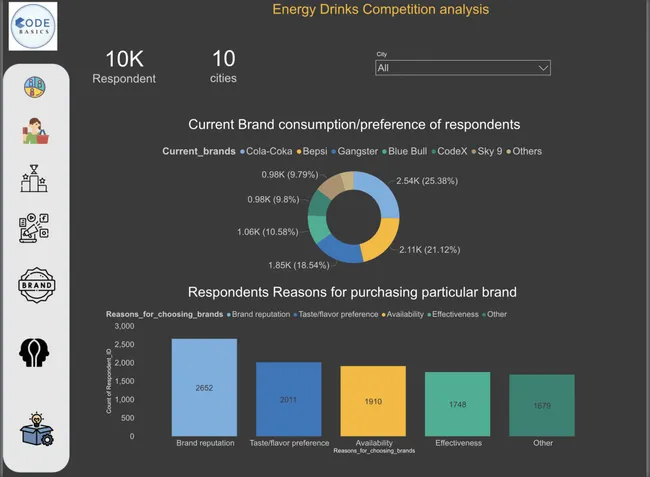Image resolution: width=650 pixels, height=477 pixels.
Task: Select Effectiveness in bar chart legend
Action: click(453, 314)
